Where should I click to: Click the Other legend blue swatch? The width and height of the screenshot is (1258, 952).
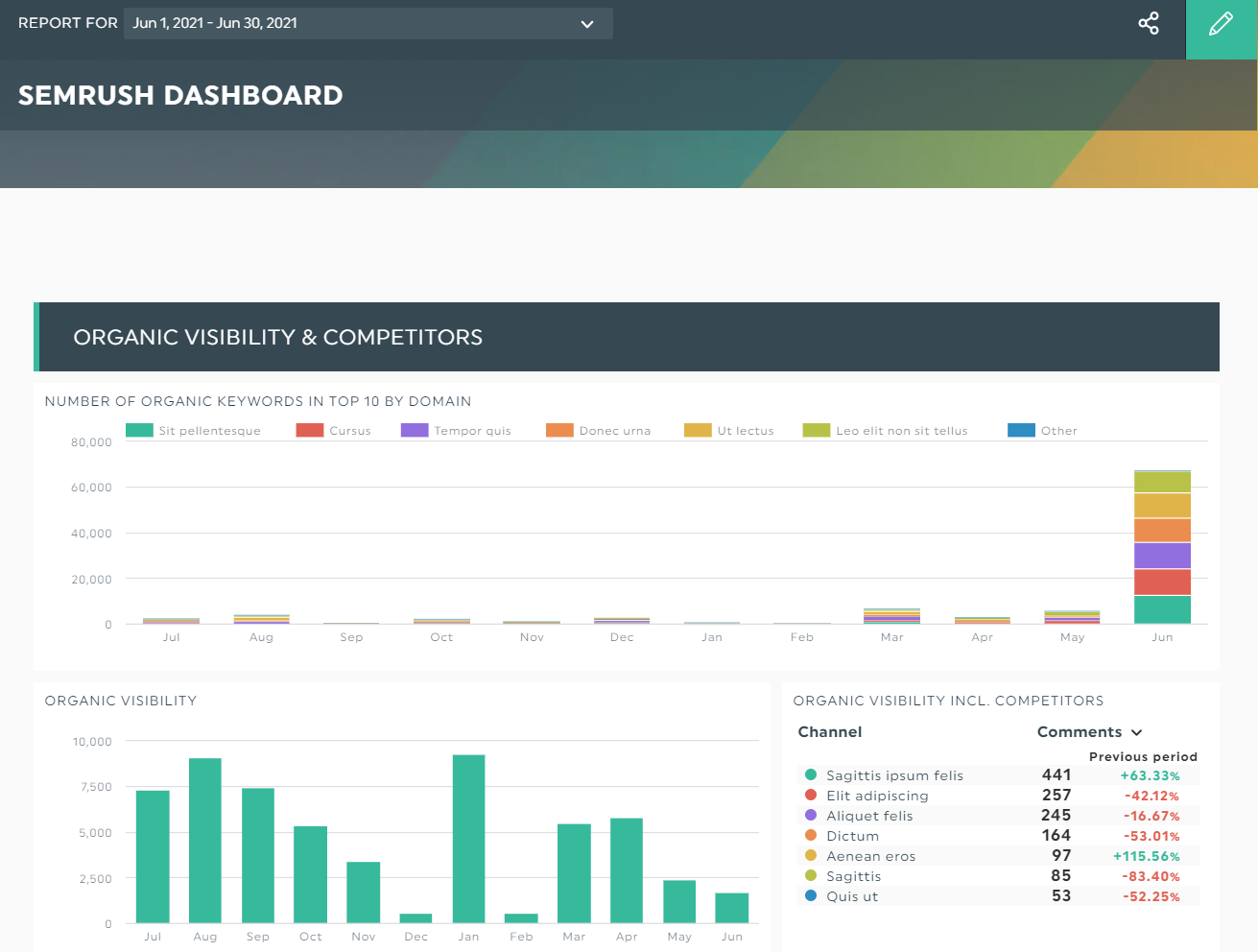(1021, 430)
